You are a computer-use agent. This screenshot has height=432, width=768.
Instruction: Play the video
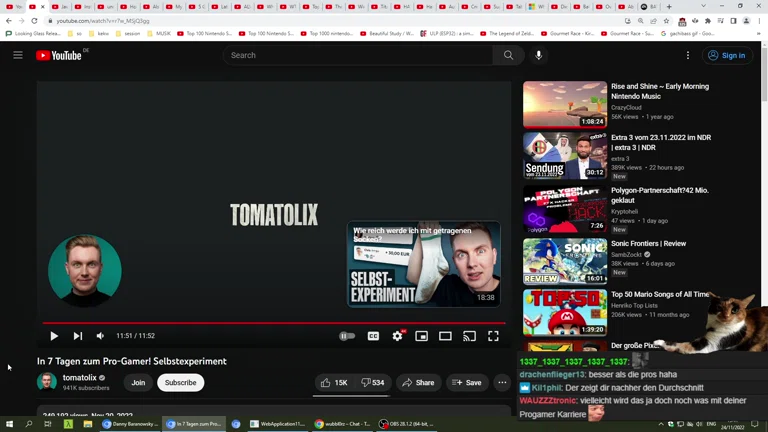pos(54,336)
